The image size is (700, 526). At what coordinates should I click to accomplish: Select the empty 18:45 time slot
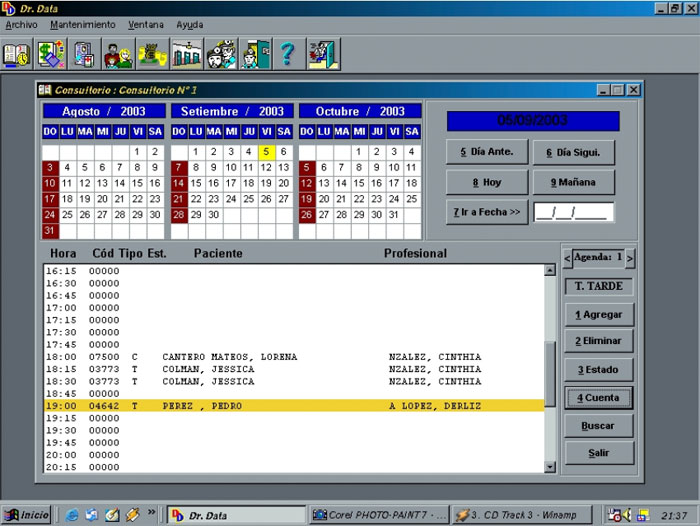[x=294, y=394]
